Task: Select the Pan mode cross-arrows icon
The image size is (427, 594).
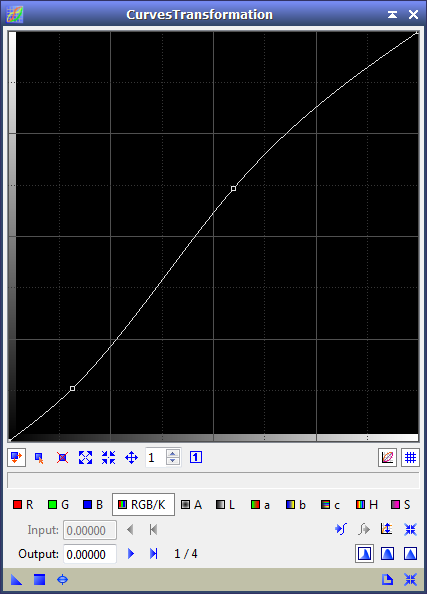Action: (x=131, y=458)
